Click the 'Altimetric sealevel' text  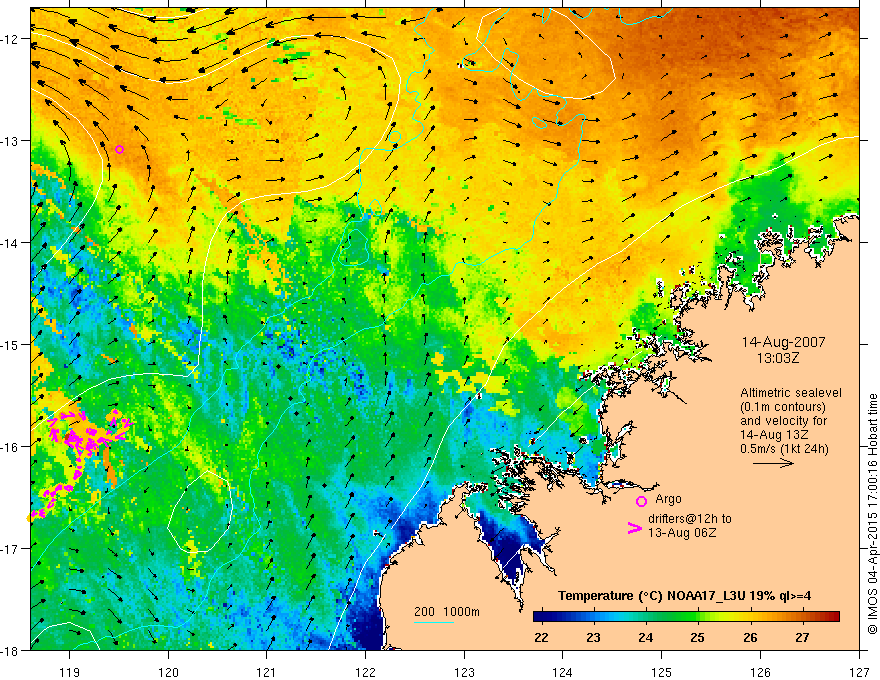tap(791, 393)
